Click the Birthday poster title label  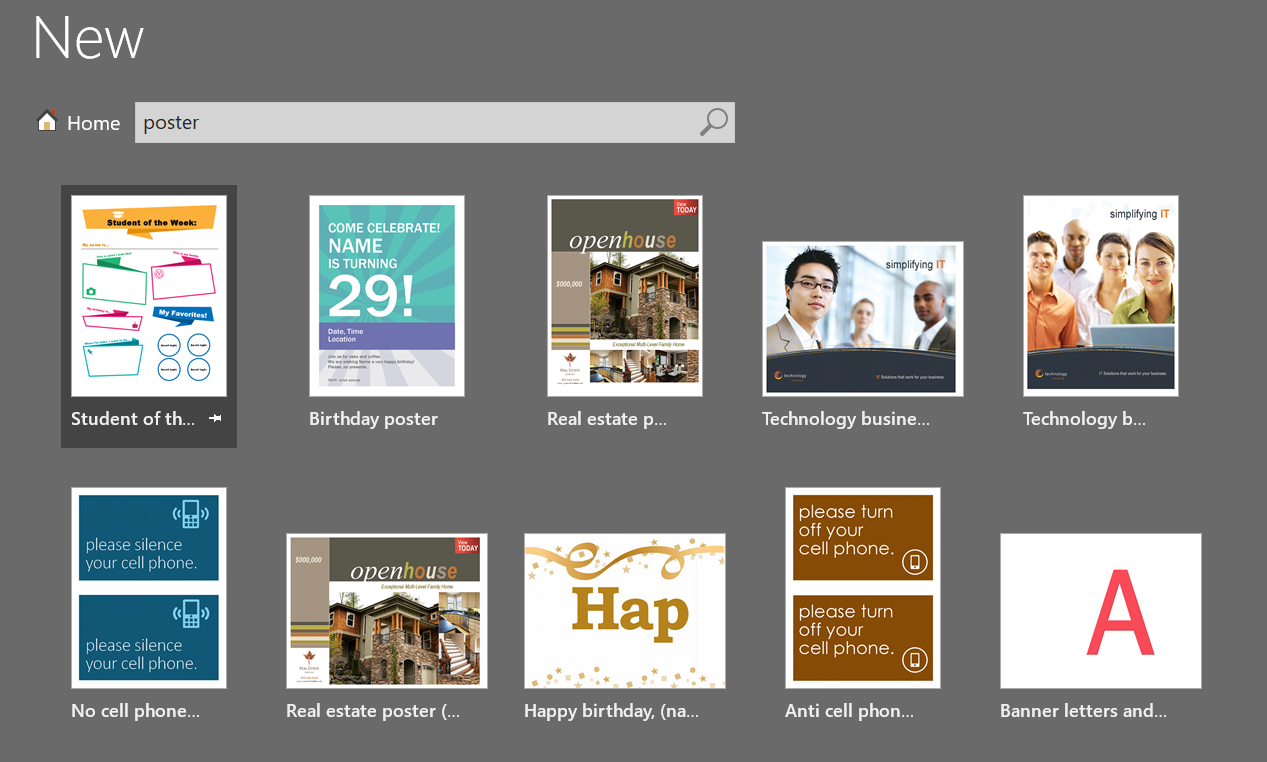[373, 419]
